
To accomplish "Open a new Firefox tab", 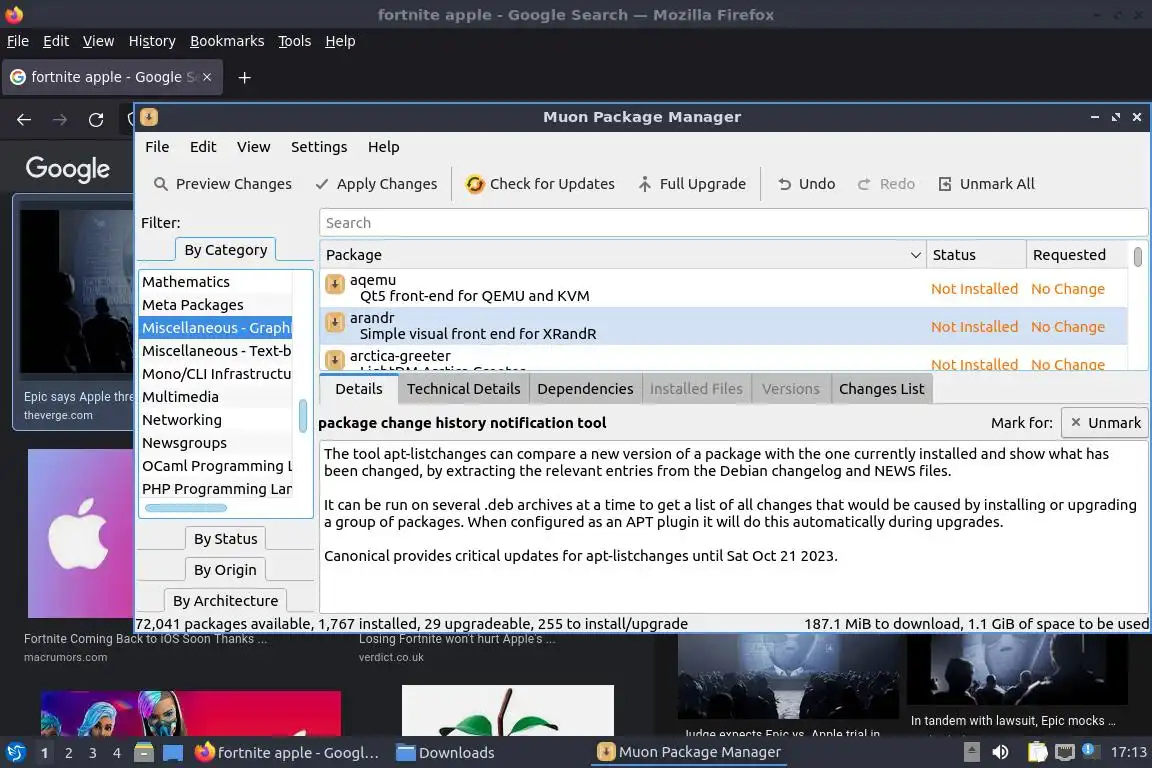I will 245,77.
